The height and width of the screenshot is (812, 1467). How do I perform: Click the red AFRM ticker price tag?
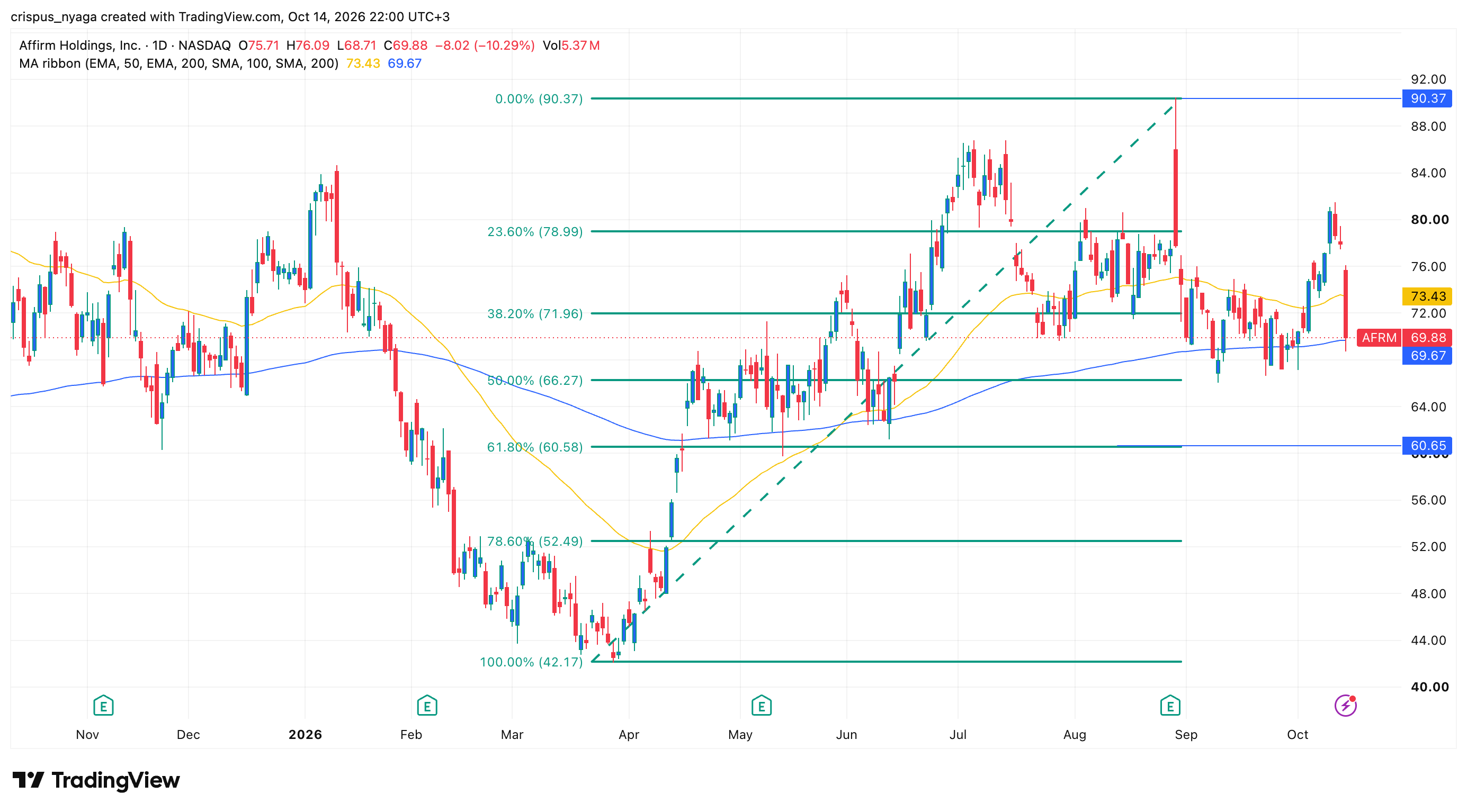pos(1379,337)
